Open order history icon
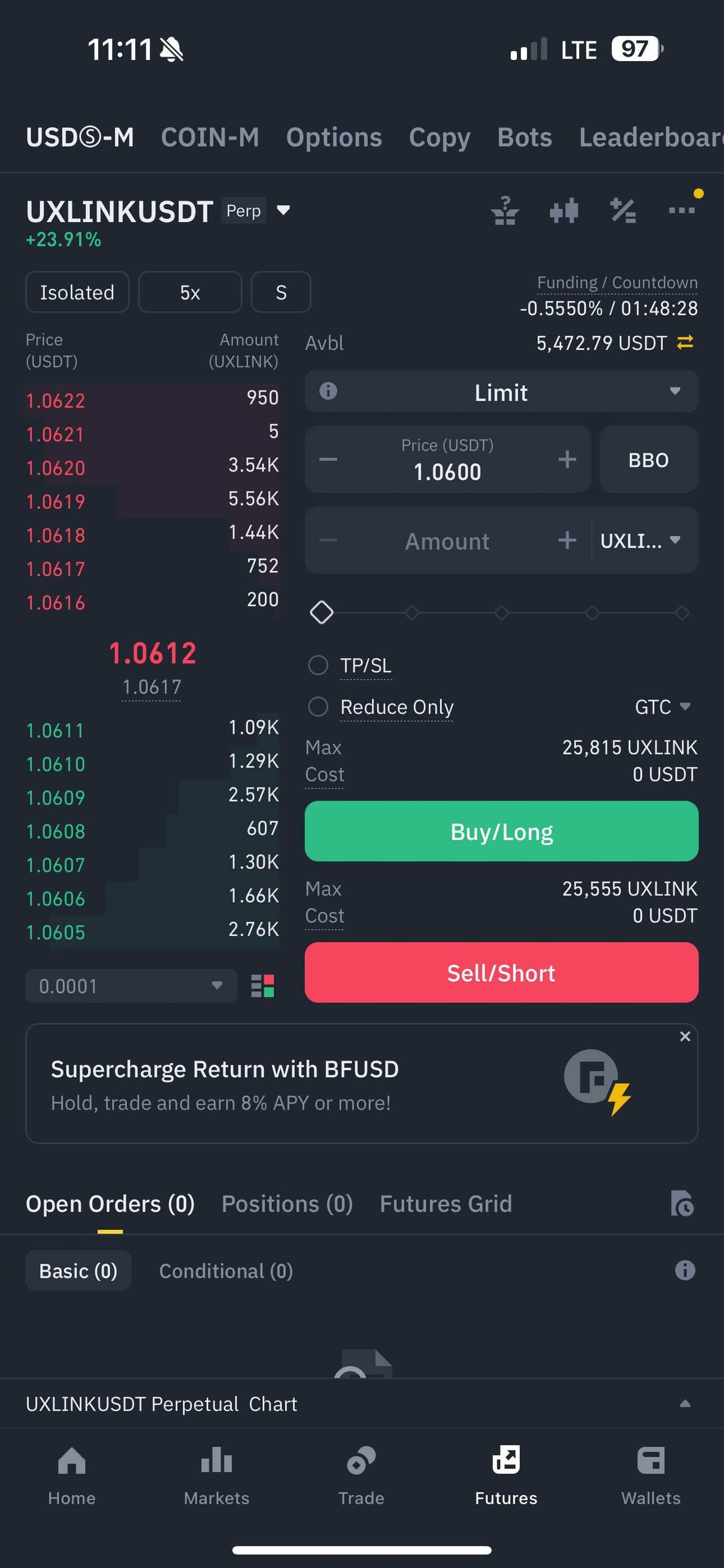This screenshot has height=1568, width=724. point(682,1203)
